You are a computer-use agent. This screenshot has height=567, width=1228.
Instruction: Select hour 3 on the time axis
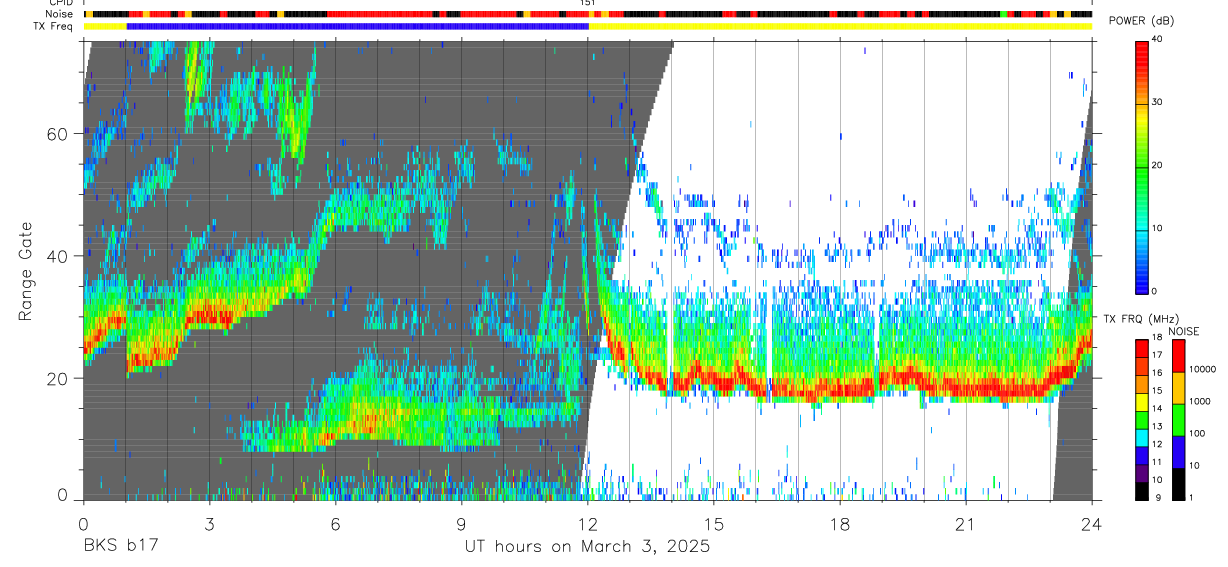click(x=209, y=524)
